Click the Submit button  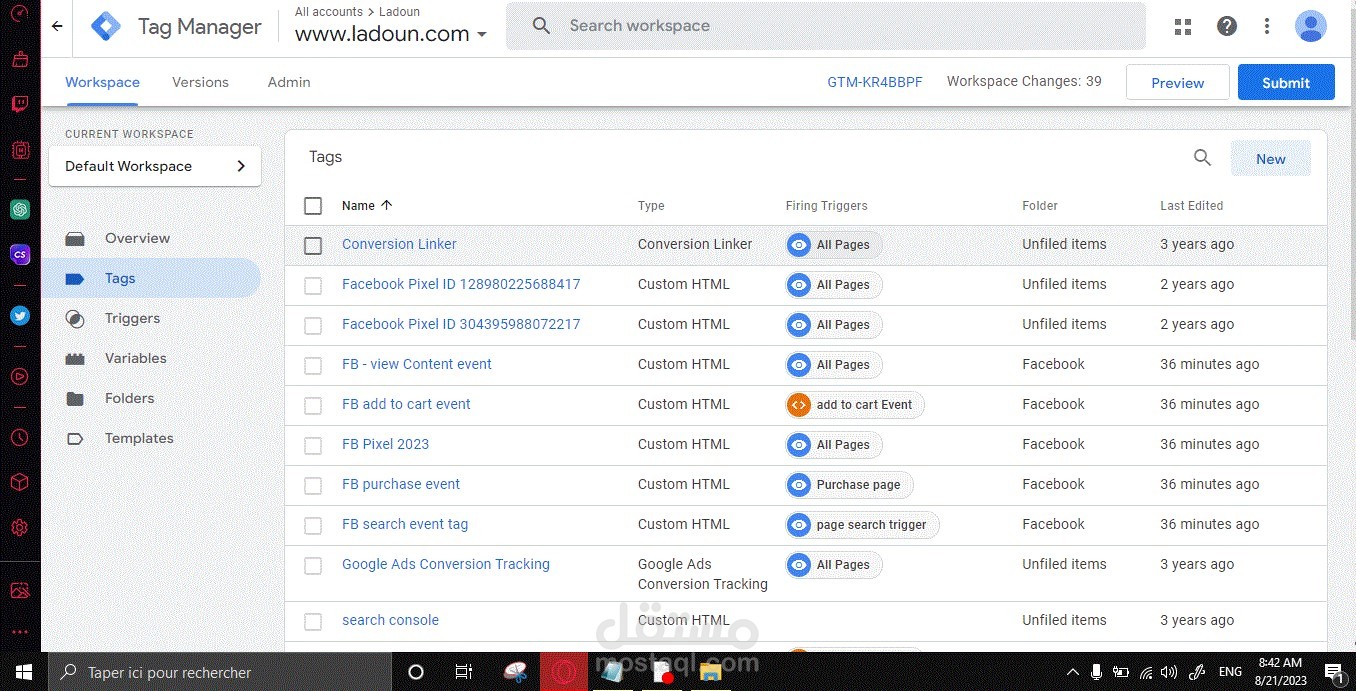(1286, 83)
